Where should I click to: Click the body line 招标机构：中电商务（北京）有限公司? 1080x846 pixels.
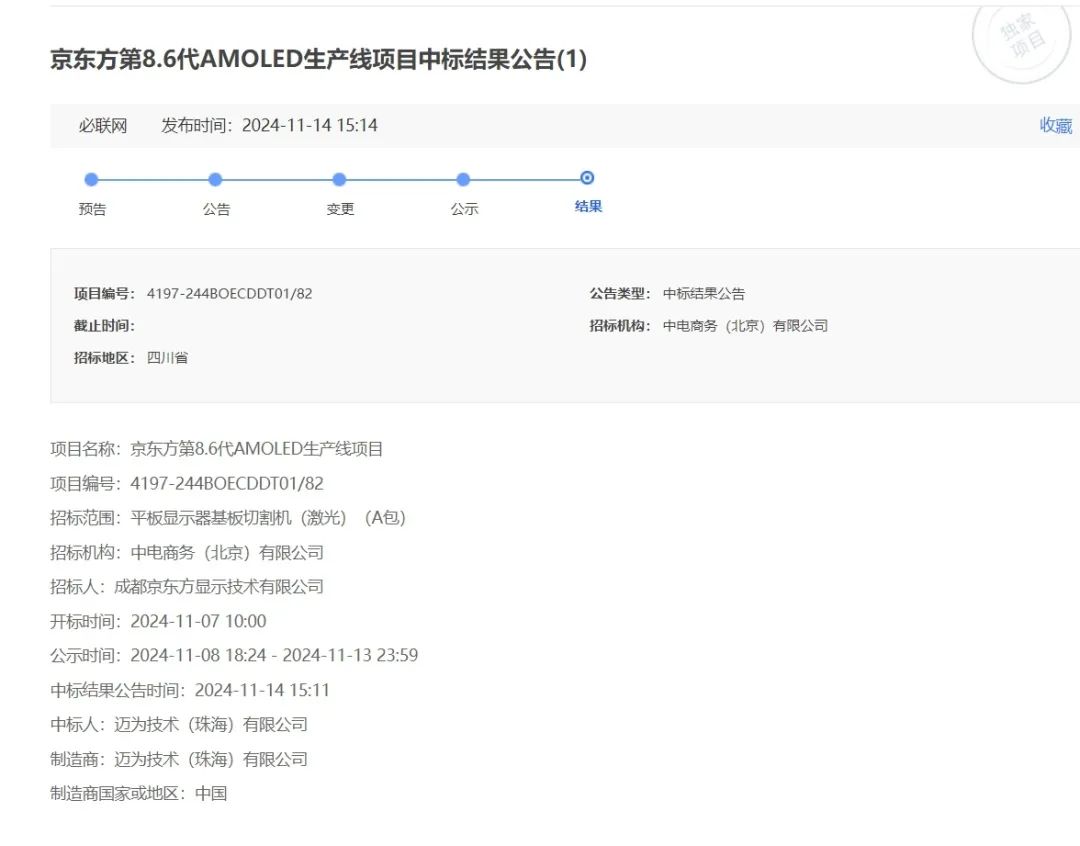point(187,553)
